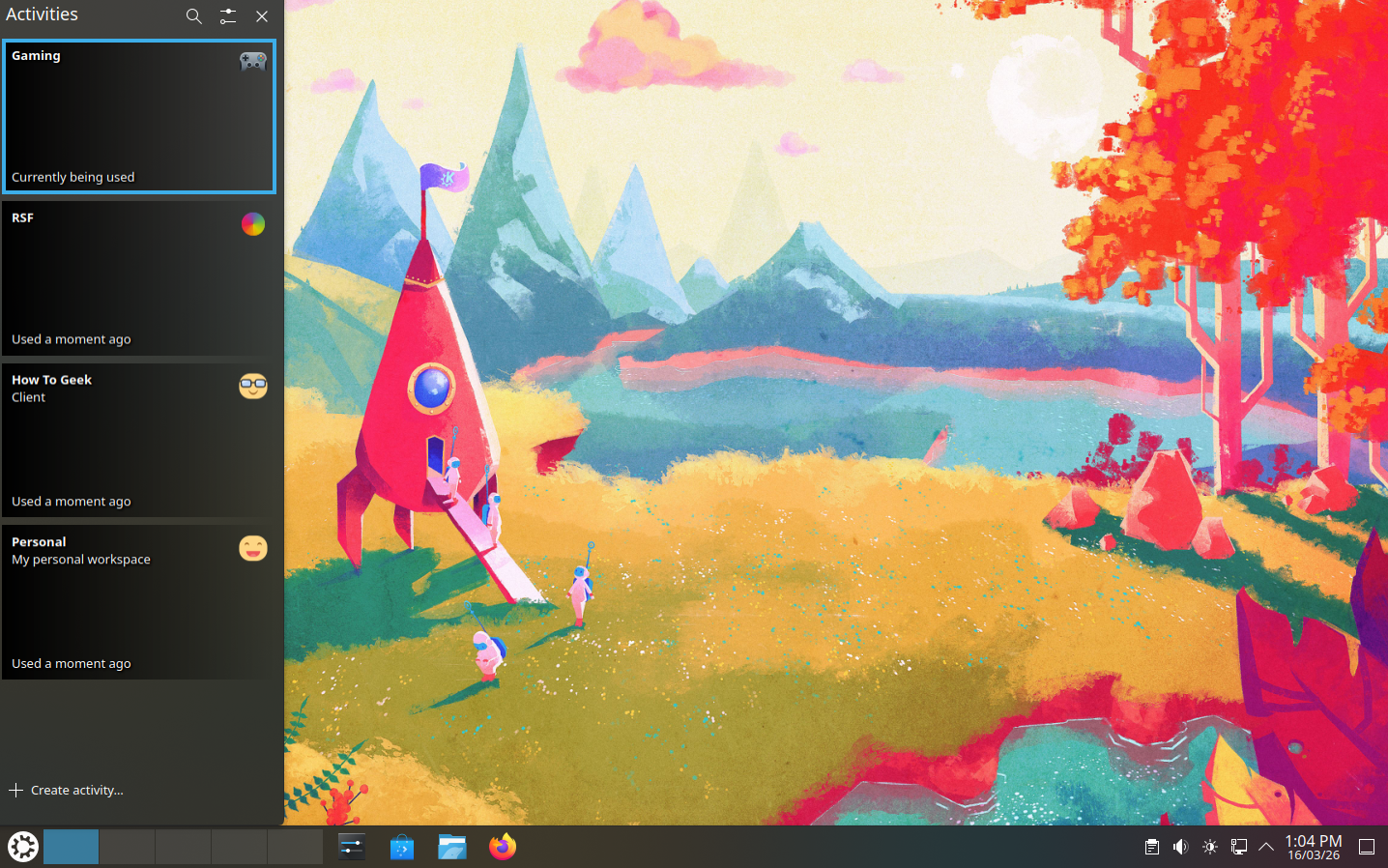The width and height of the screenshot is (1388, 868).
Task: Click the gamepad icon on Gaming activity
Action: (253, 61)
